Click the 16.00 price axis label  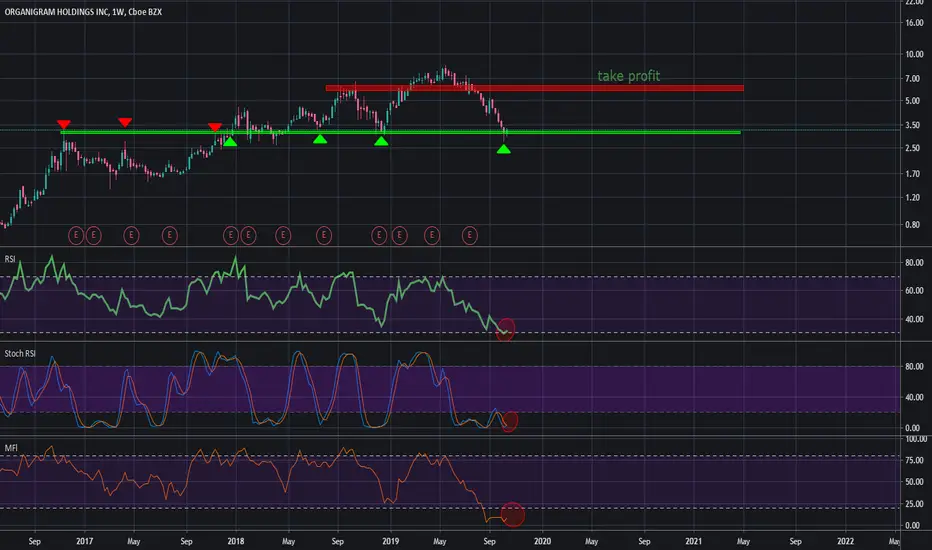(914, 23)
